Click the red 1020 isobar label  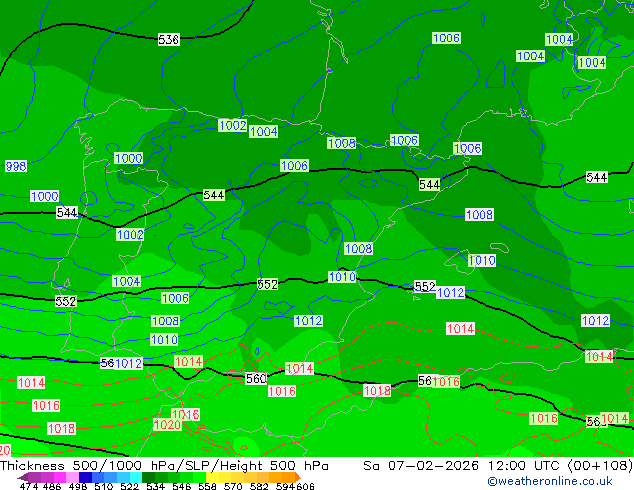pyautogui.click(x=167, y=425)
